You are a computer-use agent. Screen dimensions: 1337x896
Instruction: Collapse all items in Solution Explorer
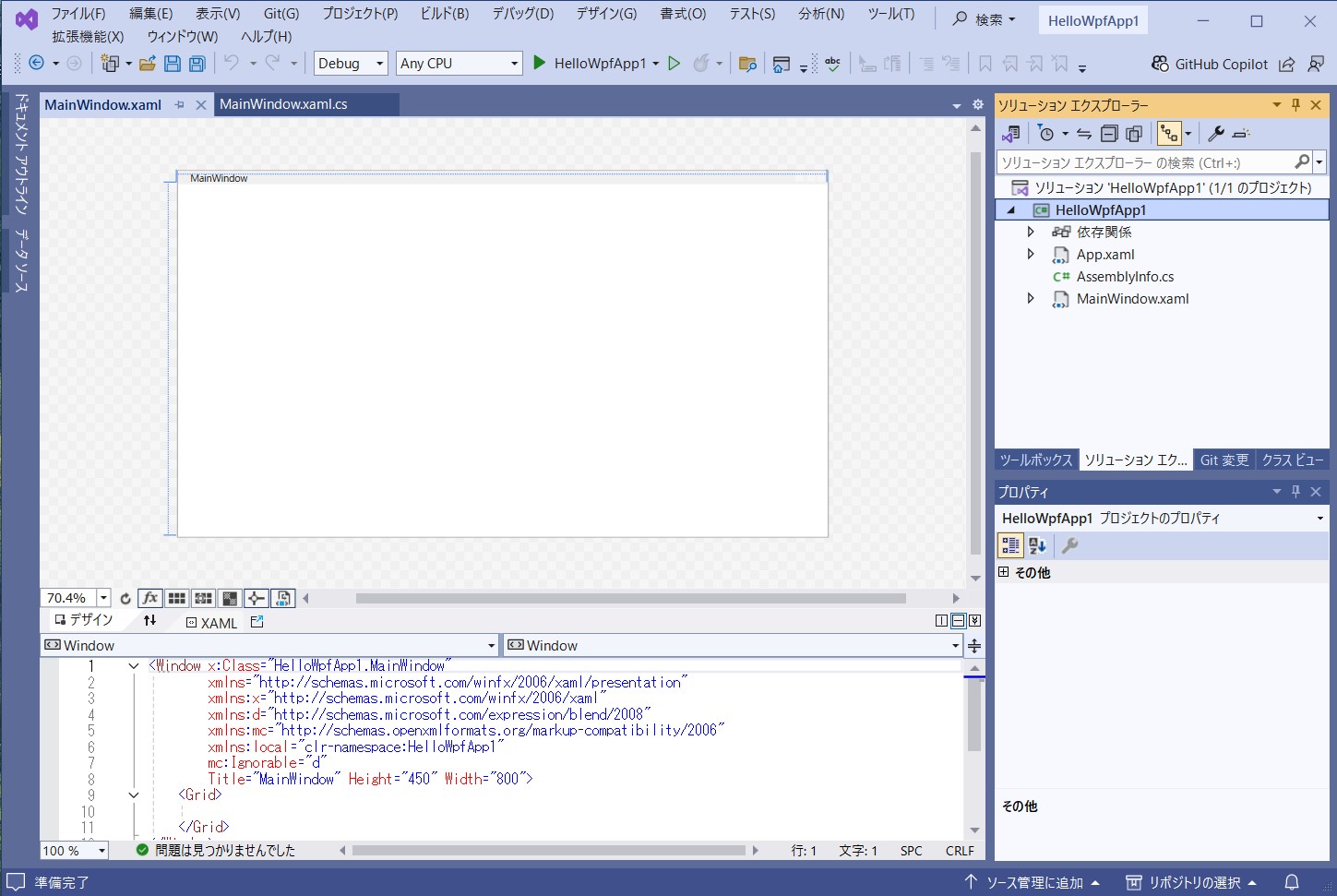coord(1110,133)
